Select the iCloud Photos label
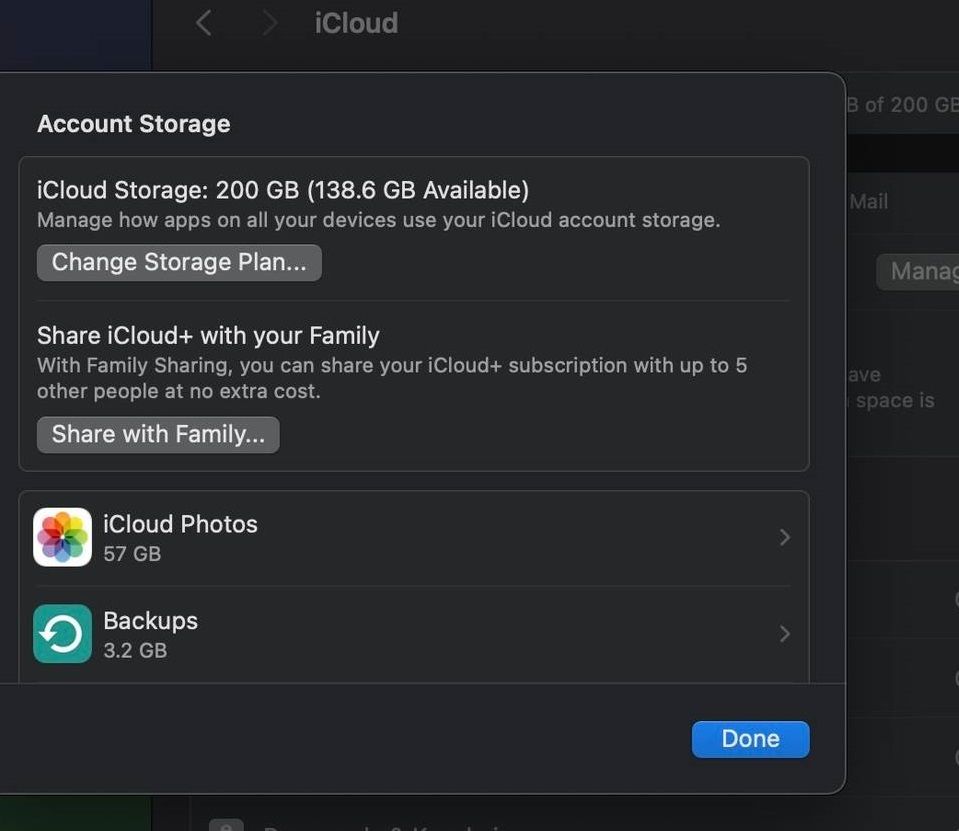Screen dimensions: 959x831 coord(180,524)
